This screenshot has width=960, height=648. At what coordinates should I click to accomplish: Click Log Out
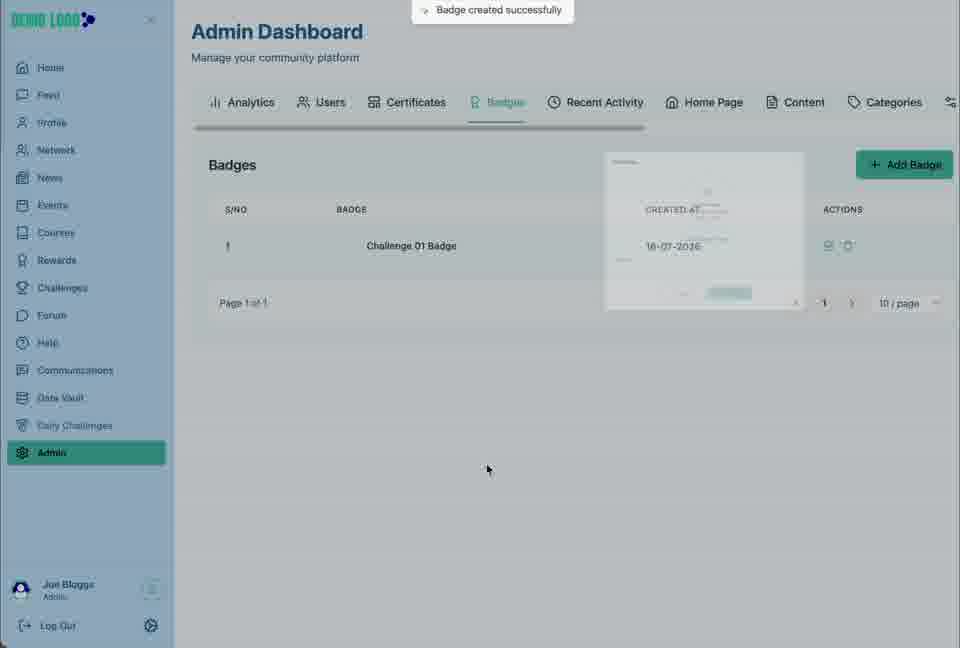(x=47, y=626)
